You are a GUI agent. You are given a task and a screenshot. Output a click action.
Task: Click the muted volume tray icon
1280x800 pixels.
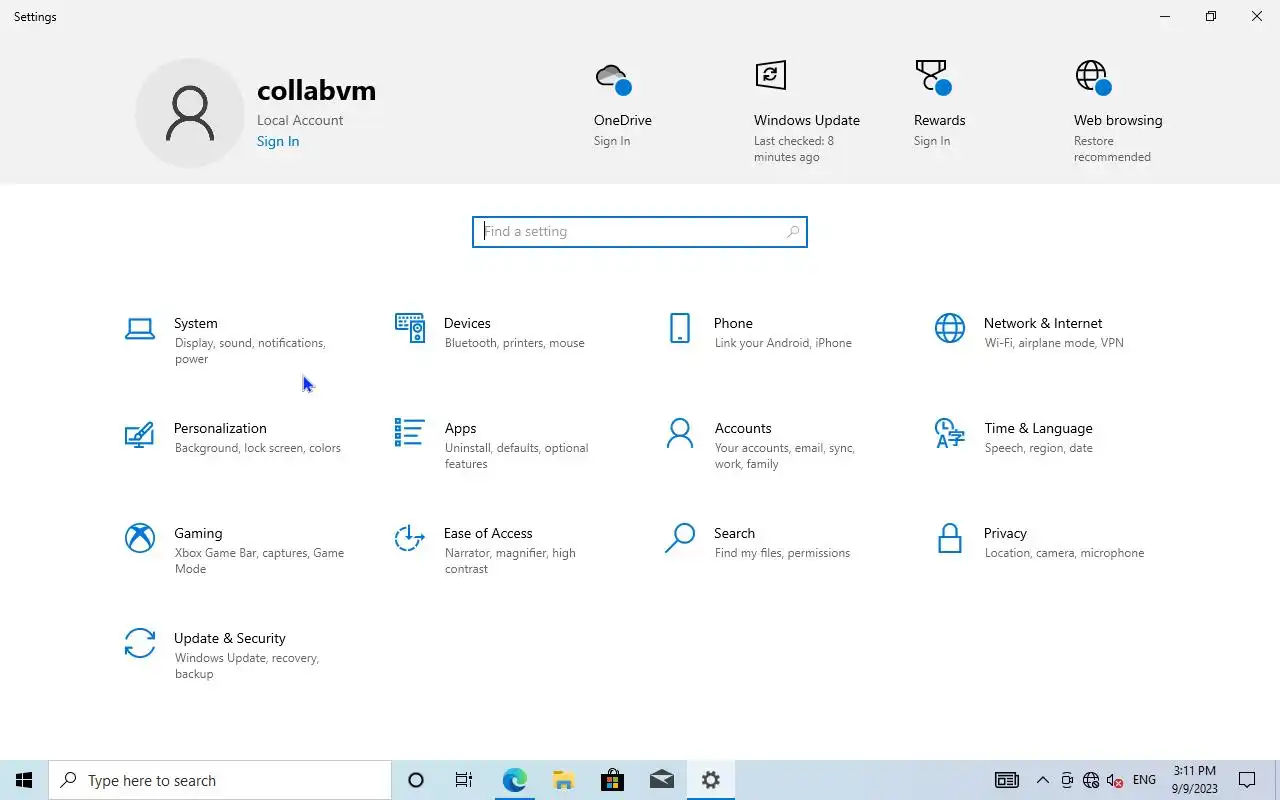1115,780
